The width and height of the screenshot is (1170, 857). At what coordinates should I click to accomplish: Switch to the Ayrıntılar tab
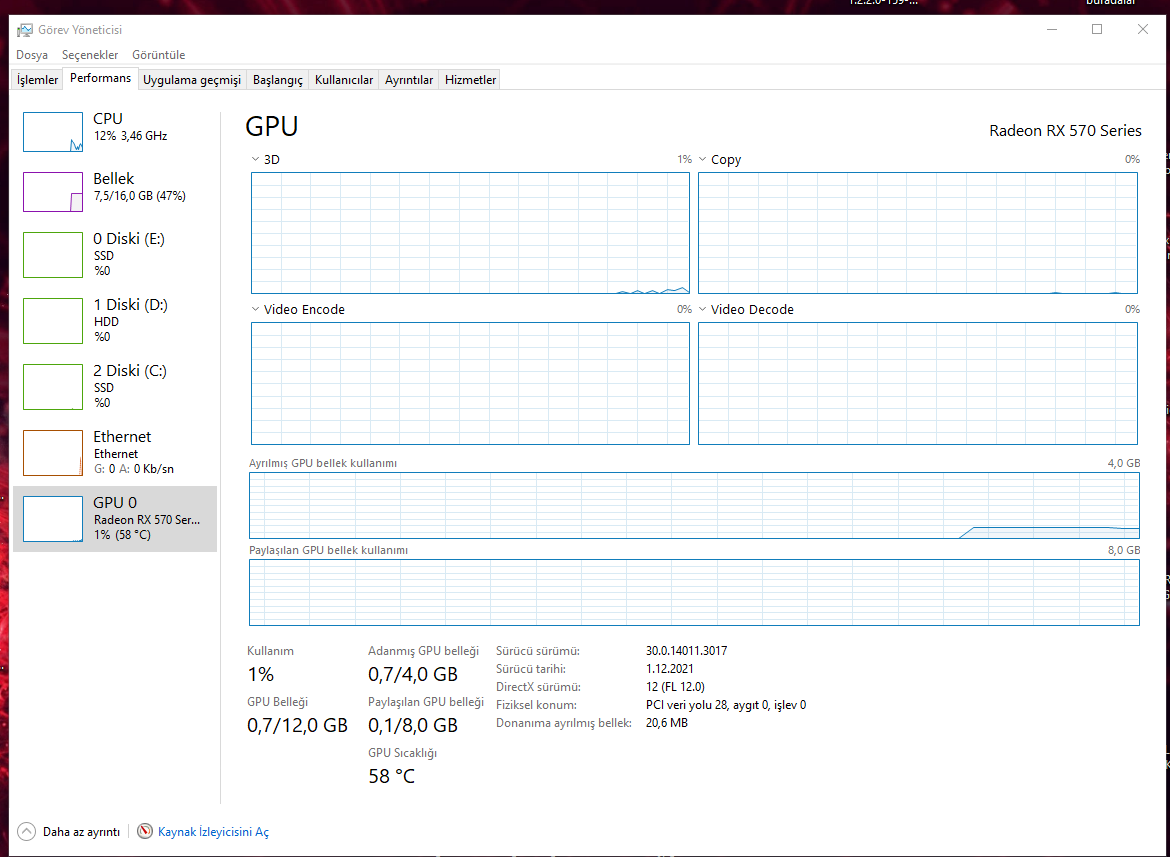[409, 80]
